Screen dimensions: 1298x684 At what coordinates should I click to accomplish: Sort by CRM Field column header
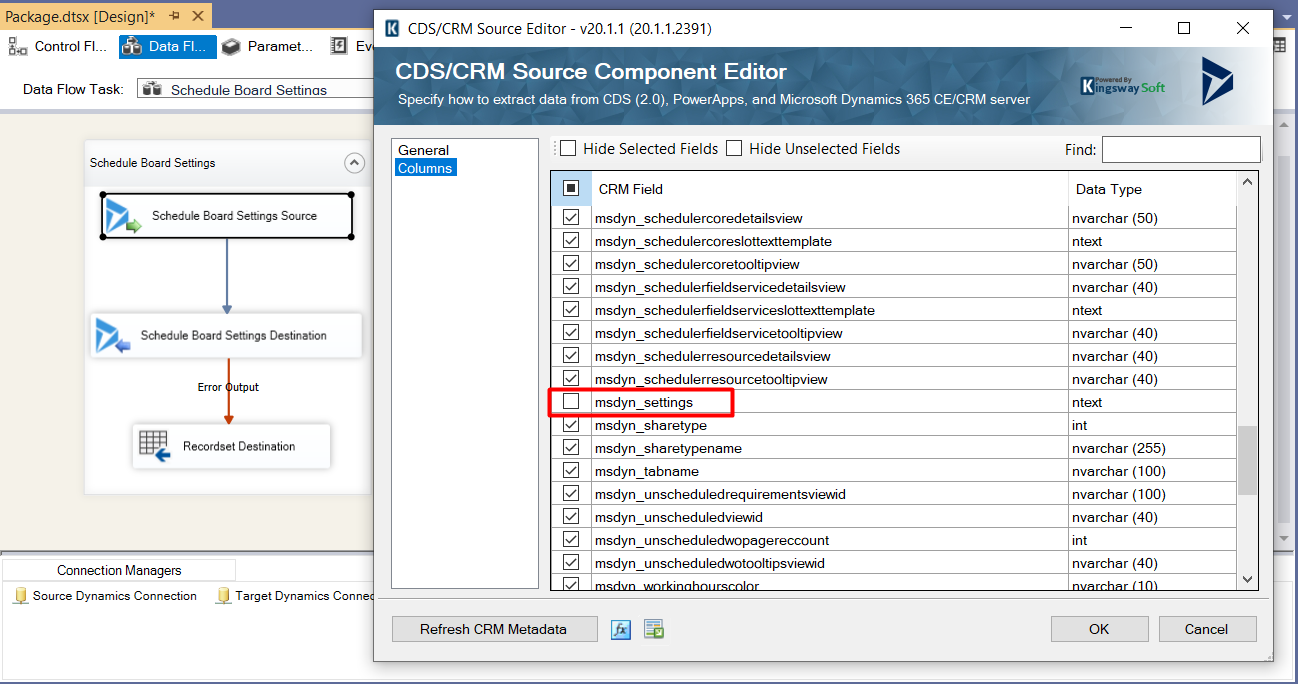tap(829, 189)
